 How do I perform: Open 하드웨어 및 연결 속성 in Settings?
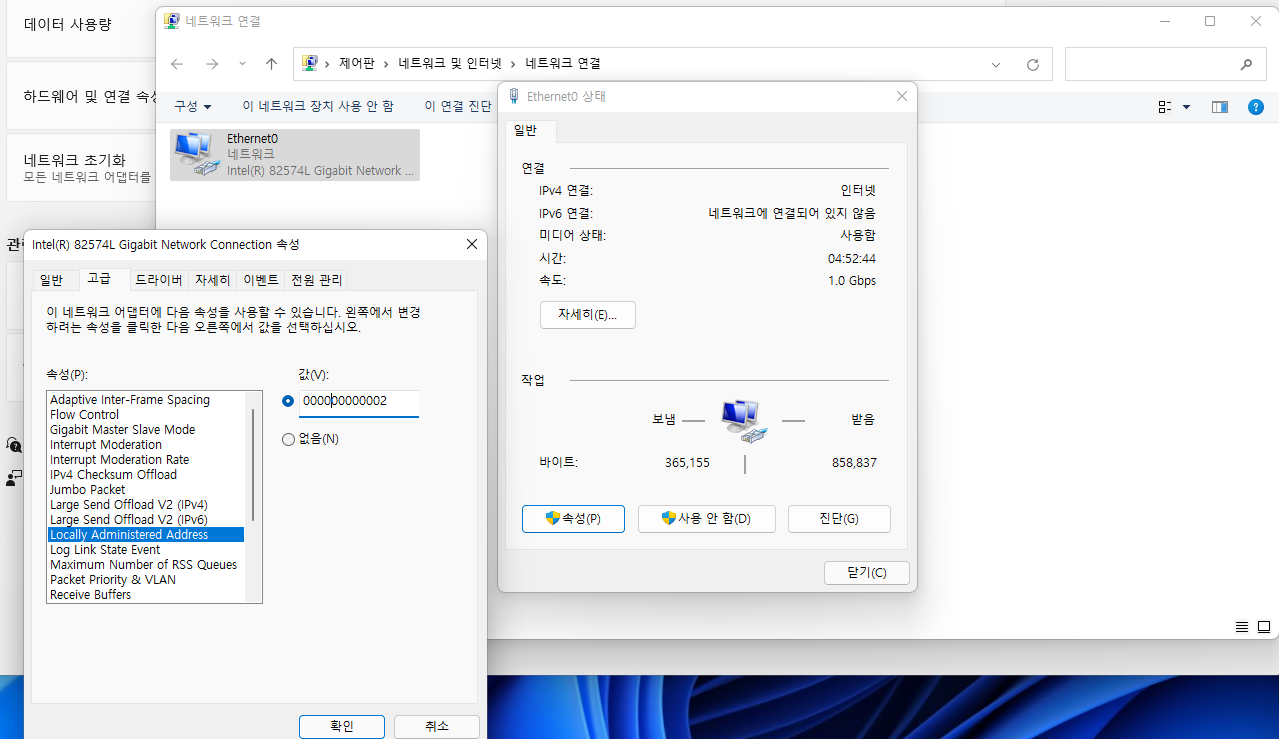(x=81, y=96)
